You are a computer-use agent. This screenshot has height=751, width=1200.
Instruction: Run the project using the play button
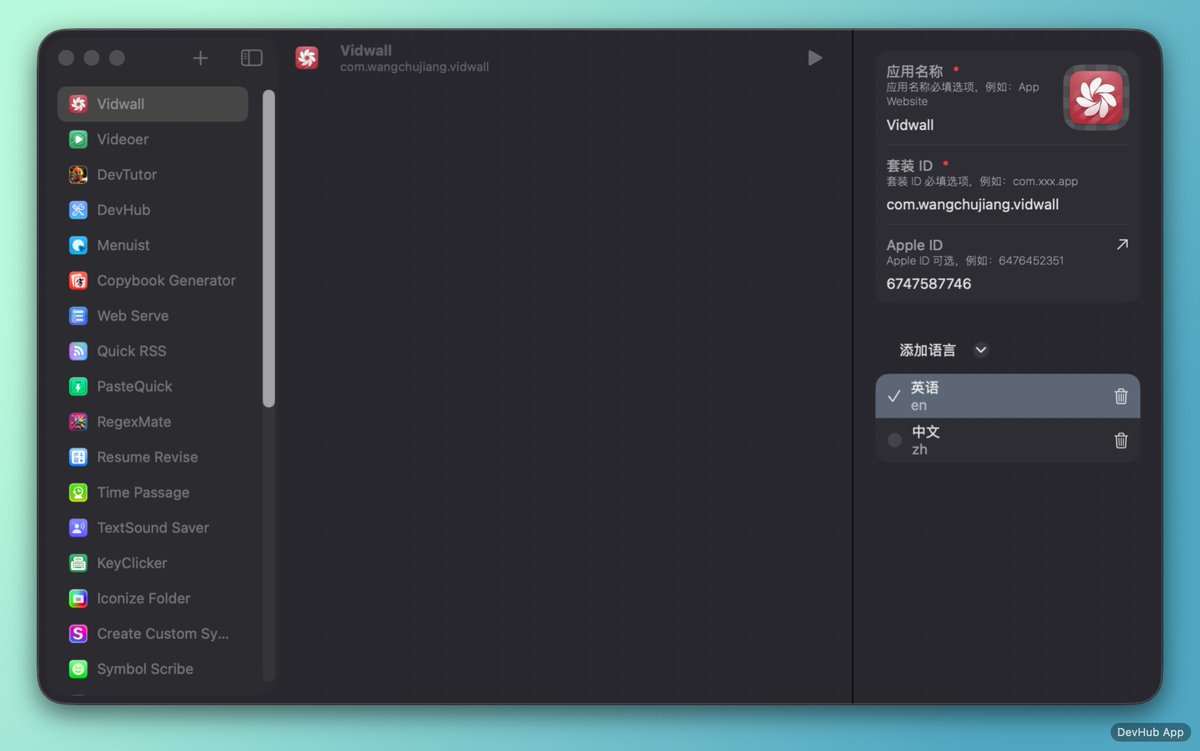[x=814, y=57]
